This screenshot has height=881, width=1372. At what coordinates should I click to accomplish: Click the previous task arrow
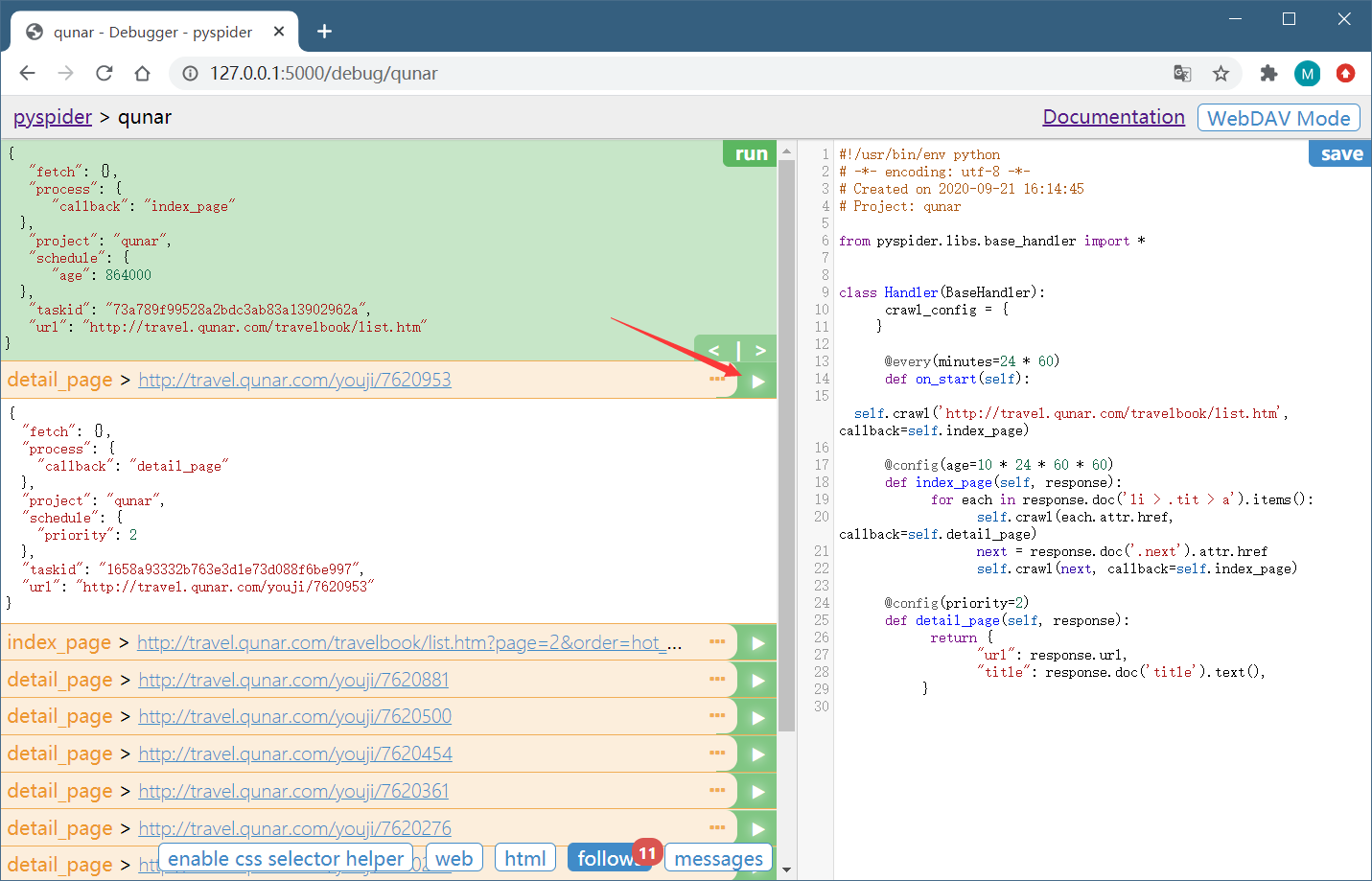coord(713,351)
